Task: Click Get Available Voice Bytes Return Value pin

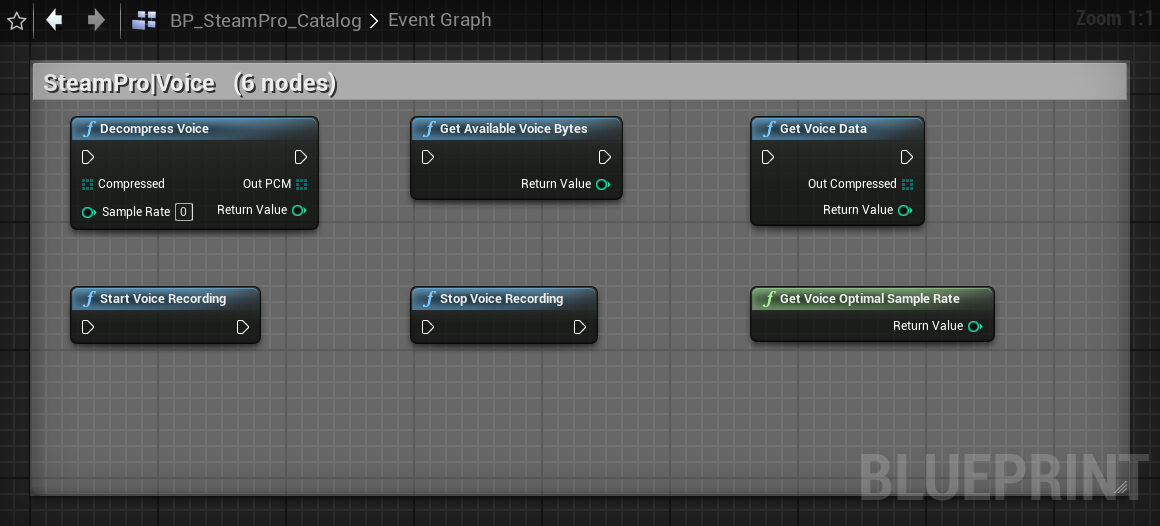Action: point(603,184)
